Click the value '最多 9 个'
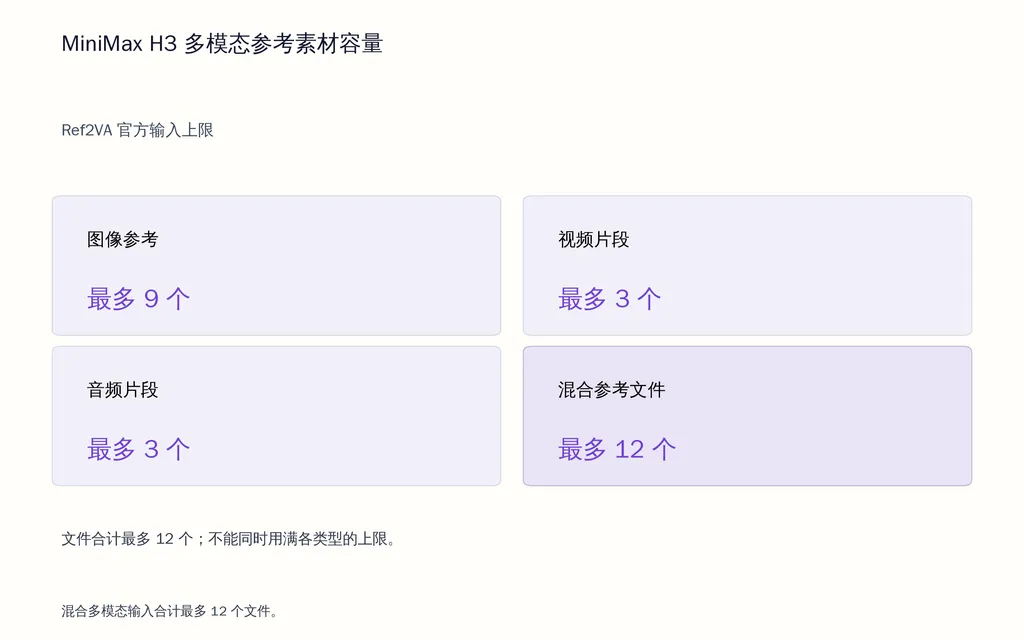This screenshot has width=1024, height=640. coord(138,299)
